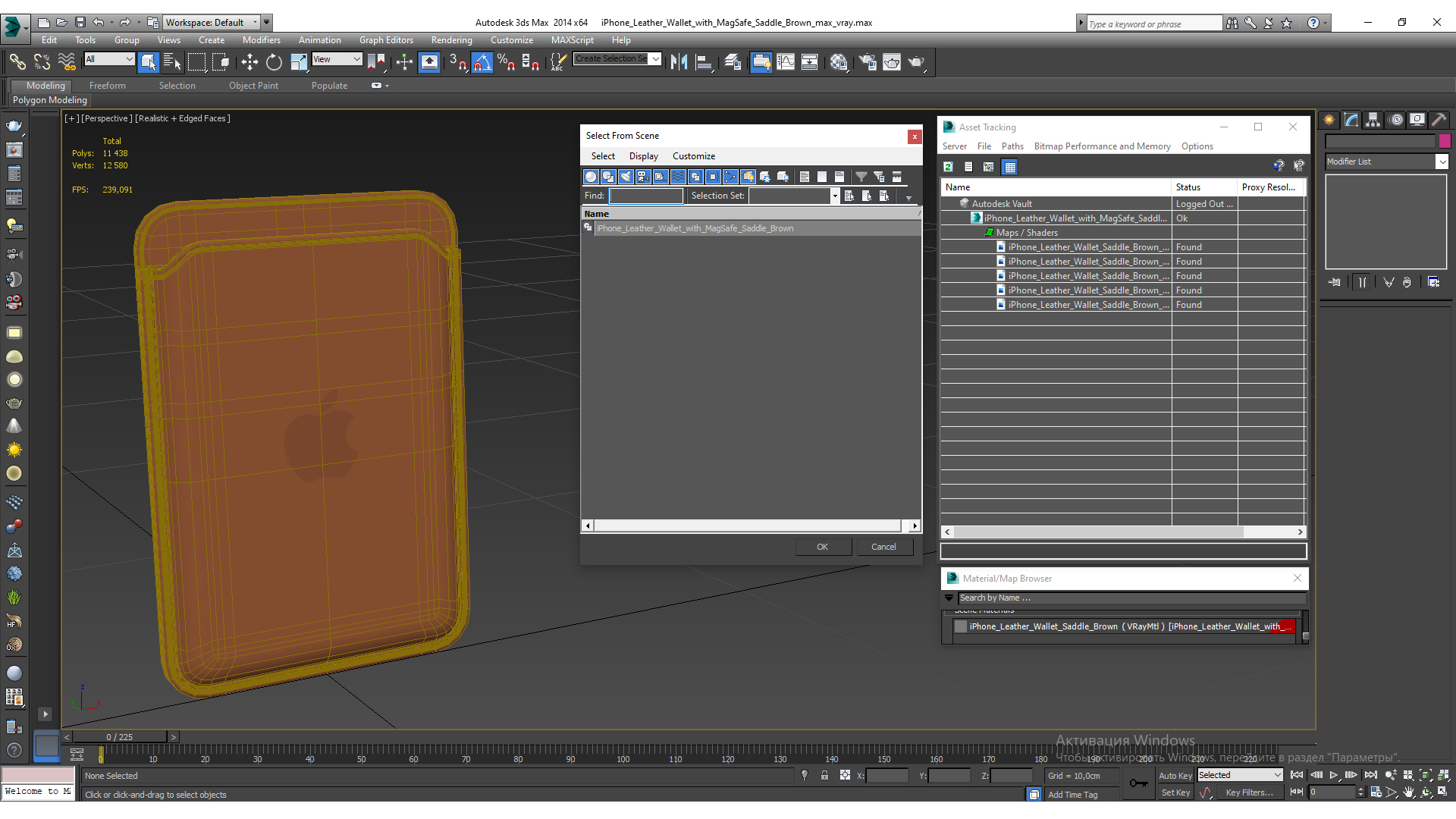The height and width of the screenshot is (819, 1456).
Task: Click the Zoom Extents All icon
Action: coord(1443,775)
